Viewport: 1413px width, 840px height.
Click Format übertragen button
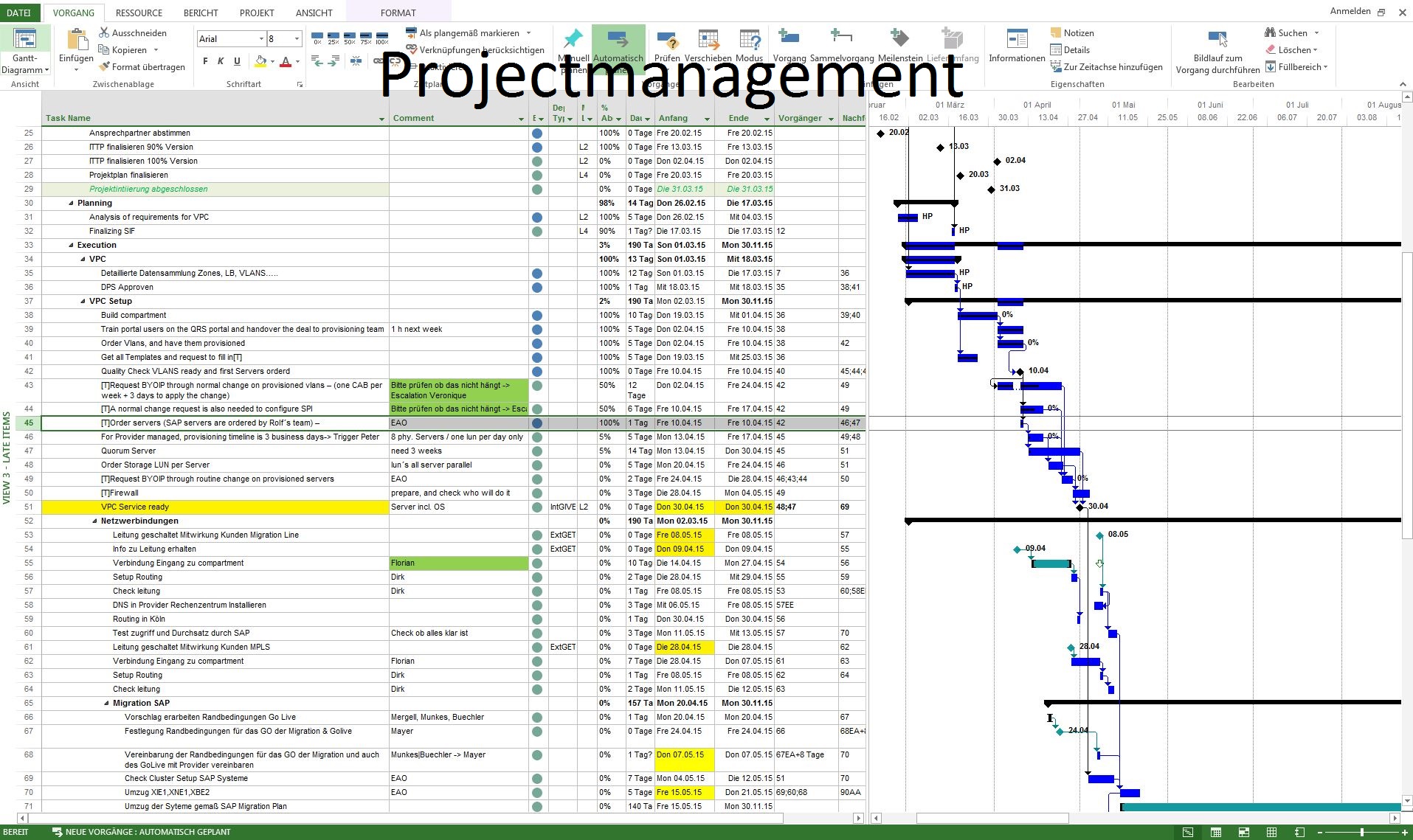[142, 67]
